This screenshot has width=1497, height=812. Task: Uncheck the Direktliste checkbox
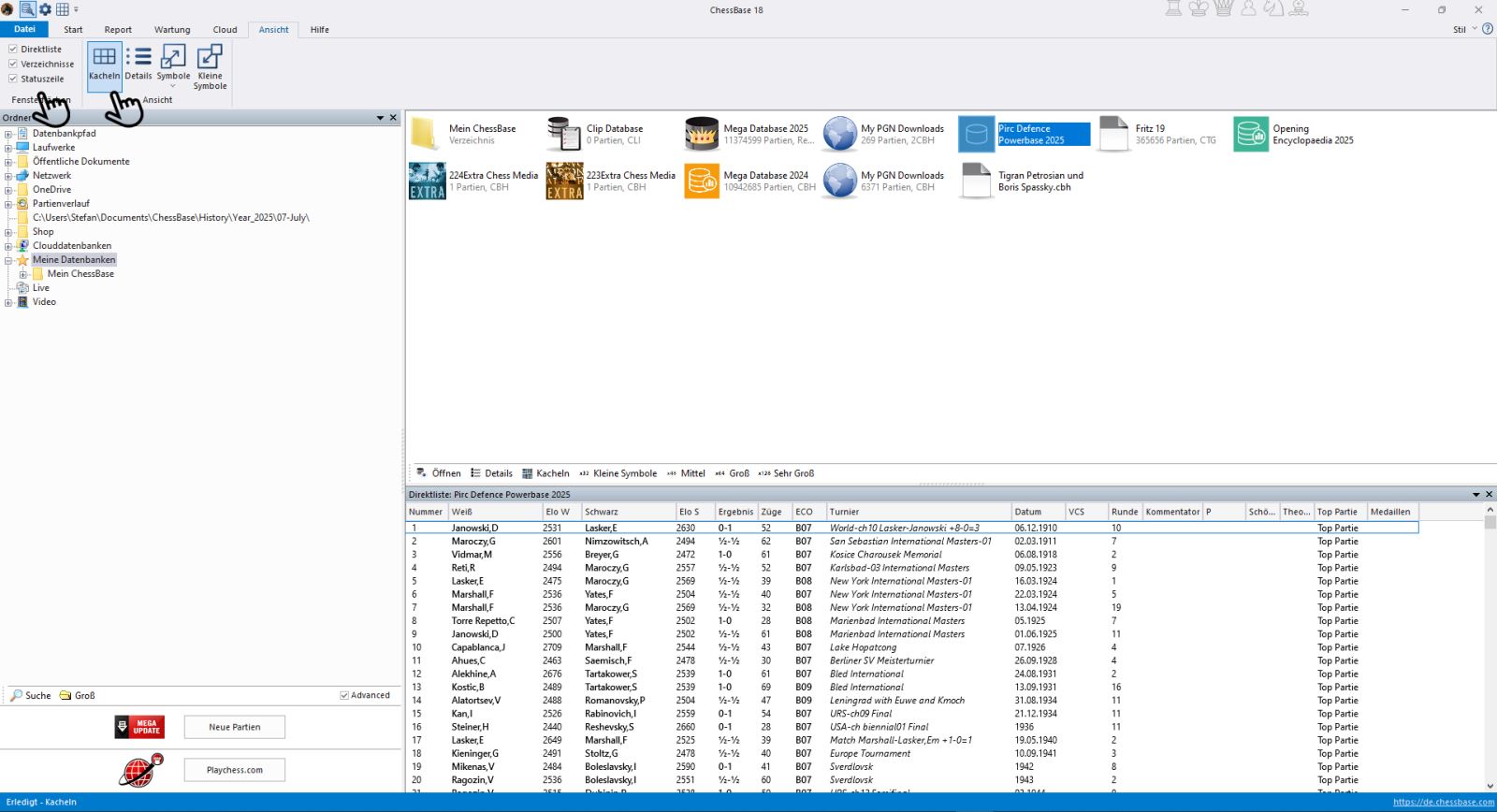coord(13,49)
